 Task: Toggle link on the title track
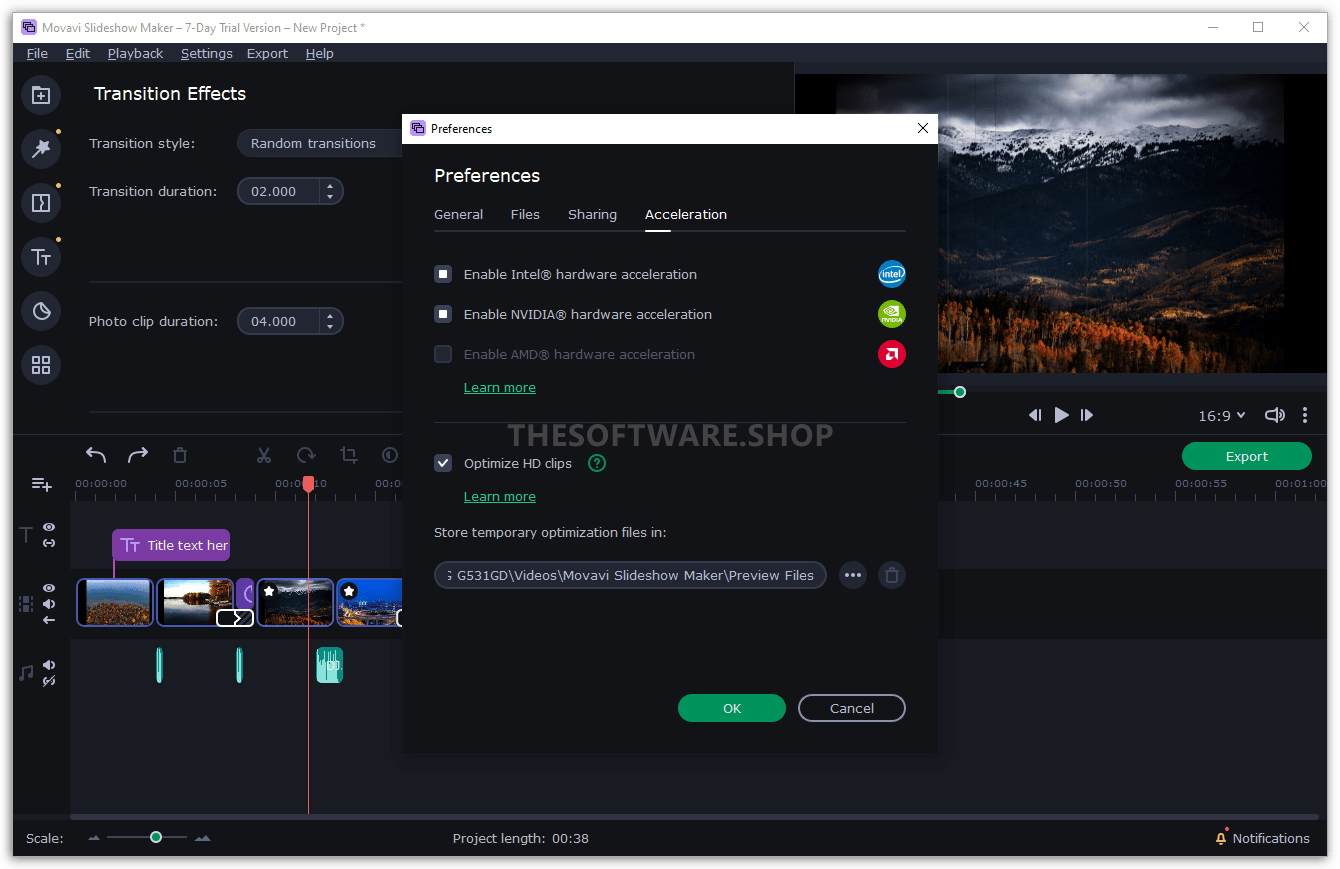[49, 543]
